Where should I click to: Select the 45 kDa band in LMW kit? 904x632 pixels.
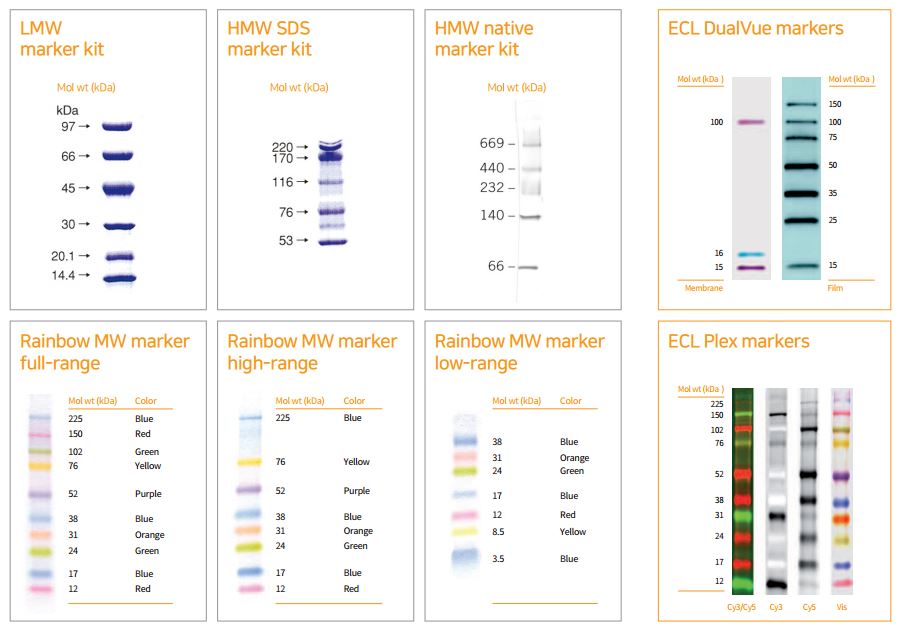point(118,189)
